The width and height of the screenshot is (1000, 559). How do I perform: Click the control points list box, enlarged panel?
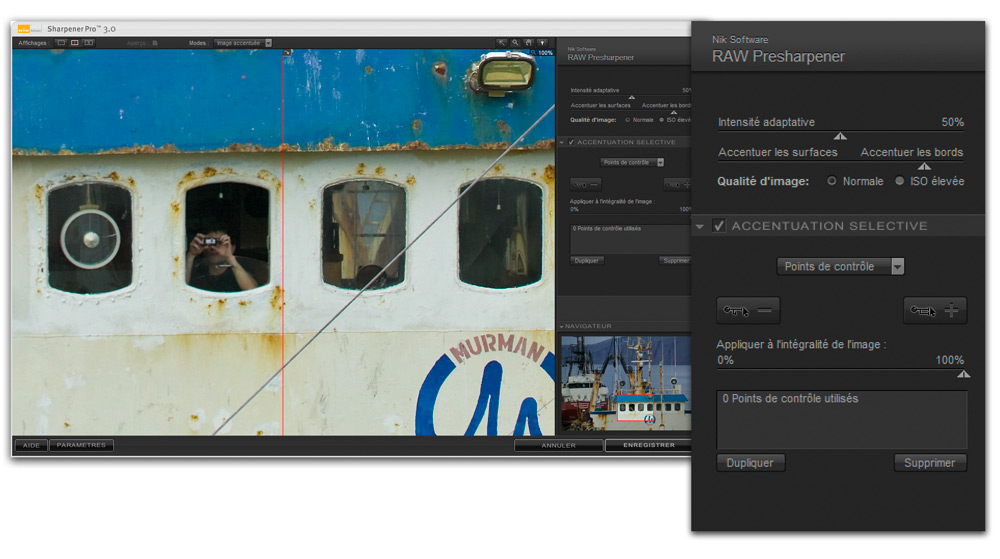[x=842, y=419]
